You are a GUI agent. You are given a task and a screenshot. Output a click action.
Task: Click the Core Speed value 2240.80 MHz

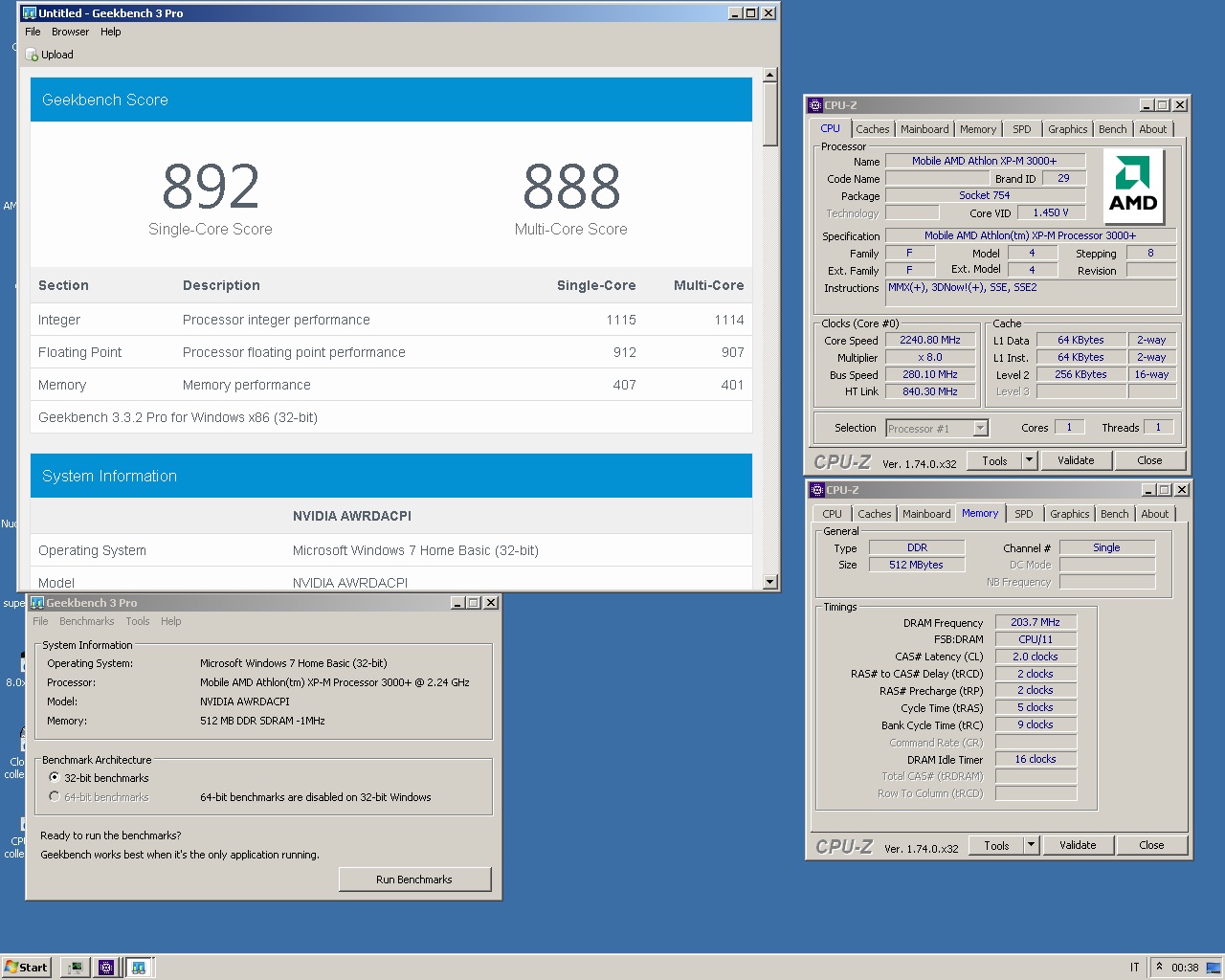[x=930, y=340]
